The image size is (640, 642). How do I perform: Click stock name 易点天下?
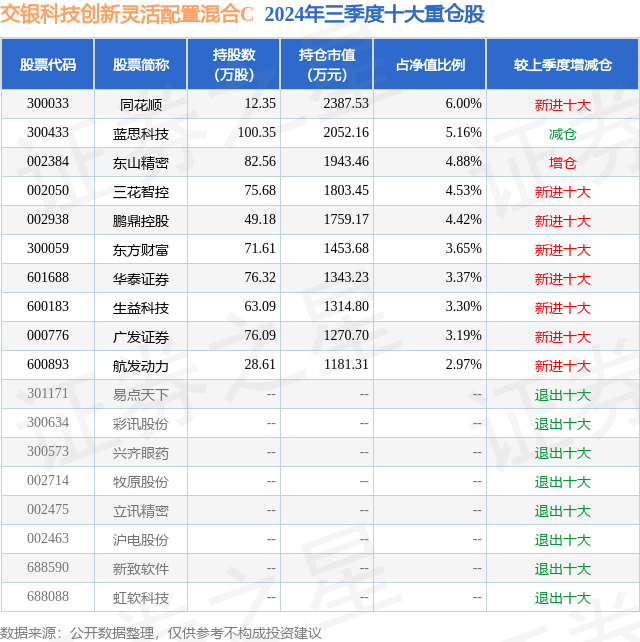[x=141, y=395]
